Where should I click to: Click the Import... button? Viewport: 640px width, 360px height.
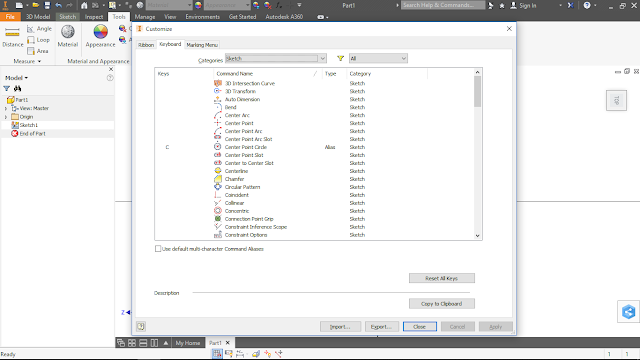tap(340, 327)
